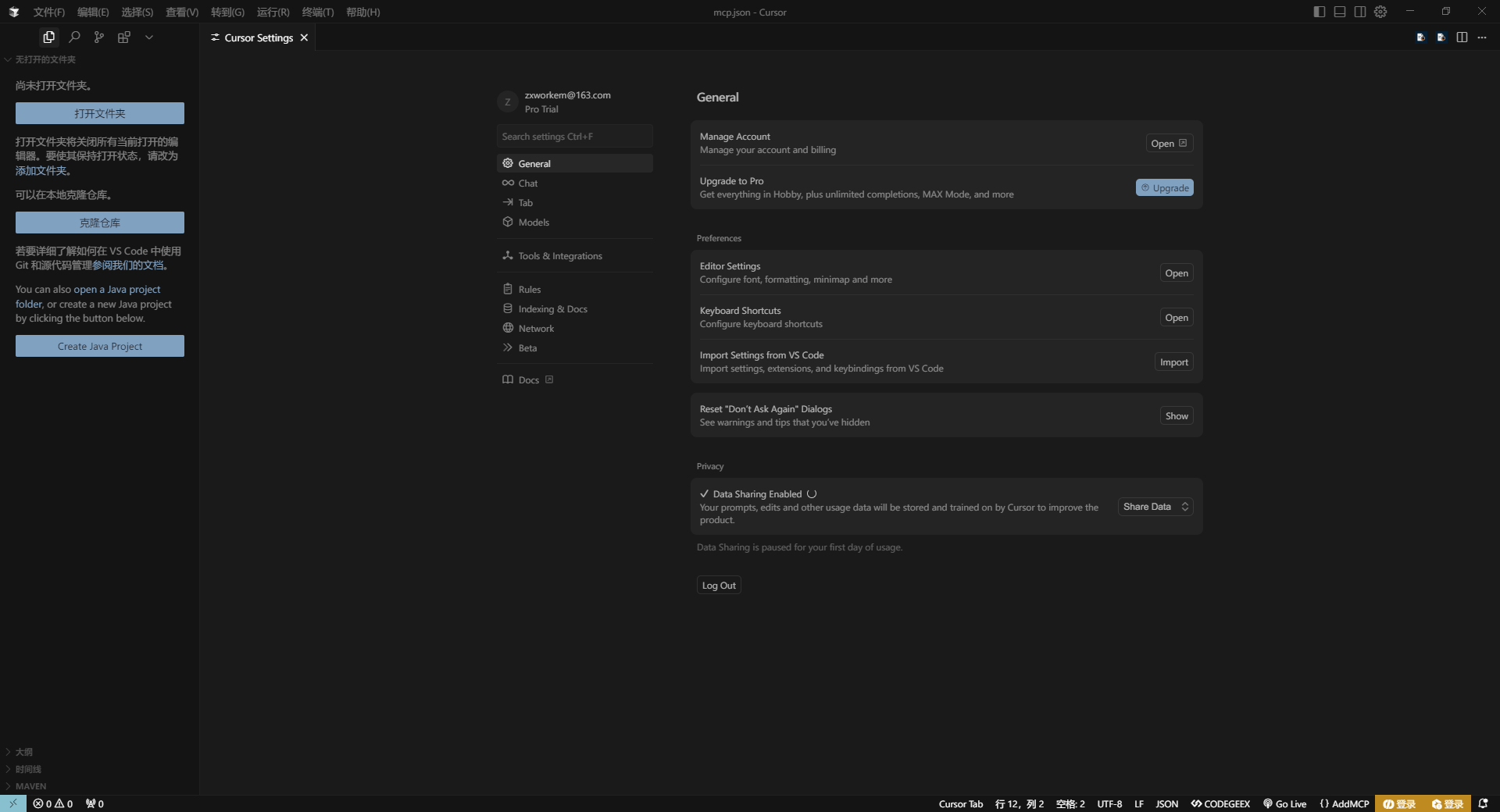
Task: Click the 打开文件夹 button
Action: pyautogui.click(x=100, y=113)
